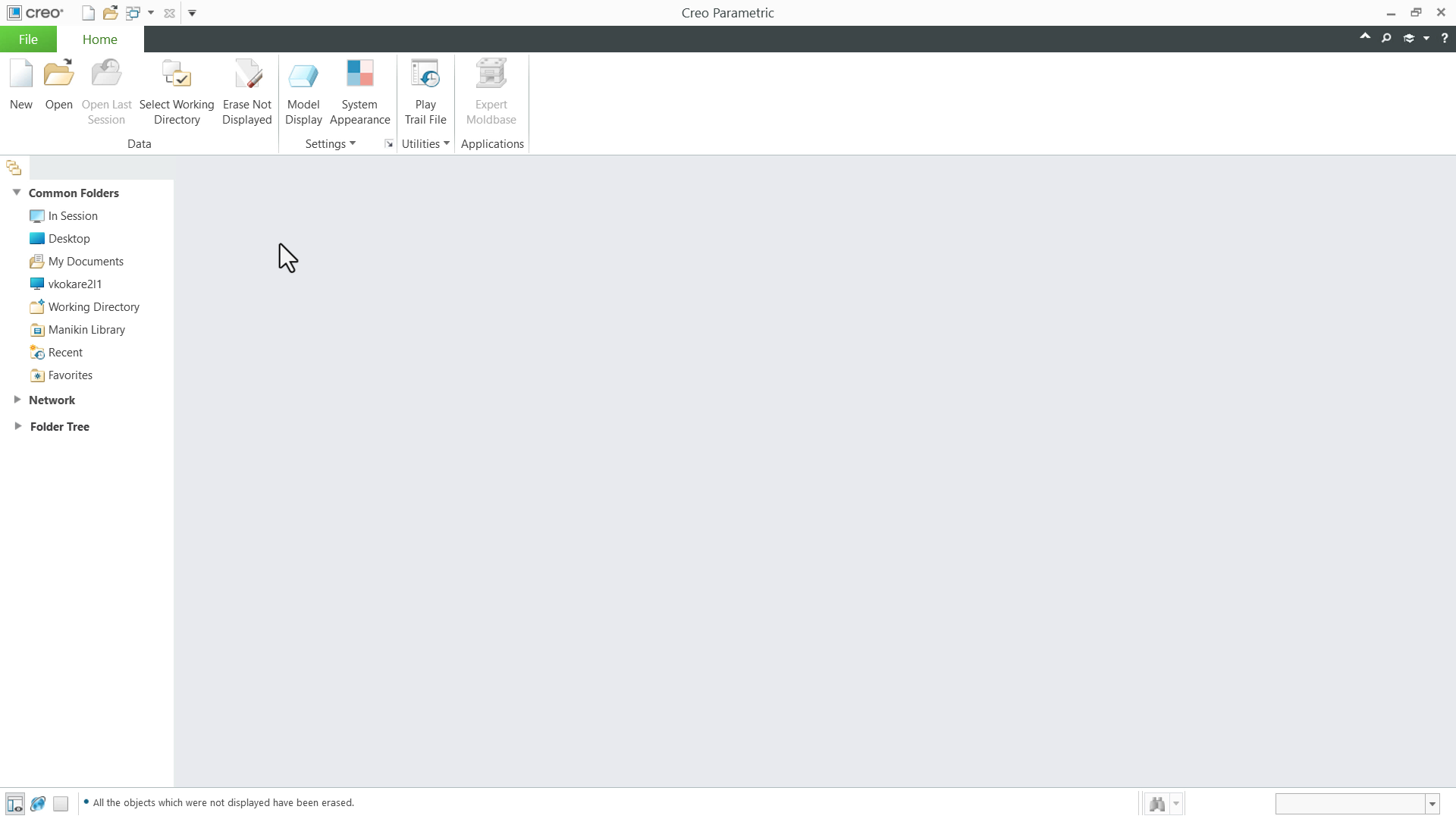Screen dimensions: 1456x819
Task: Open the selection filter combo box
Action: (1357, 804)
